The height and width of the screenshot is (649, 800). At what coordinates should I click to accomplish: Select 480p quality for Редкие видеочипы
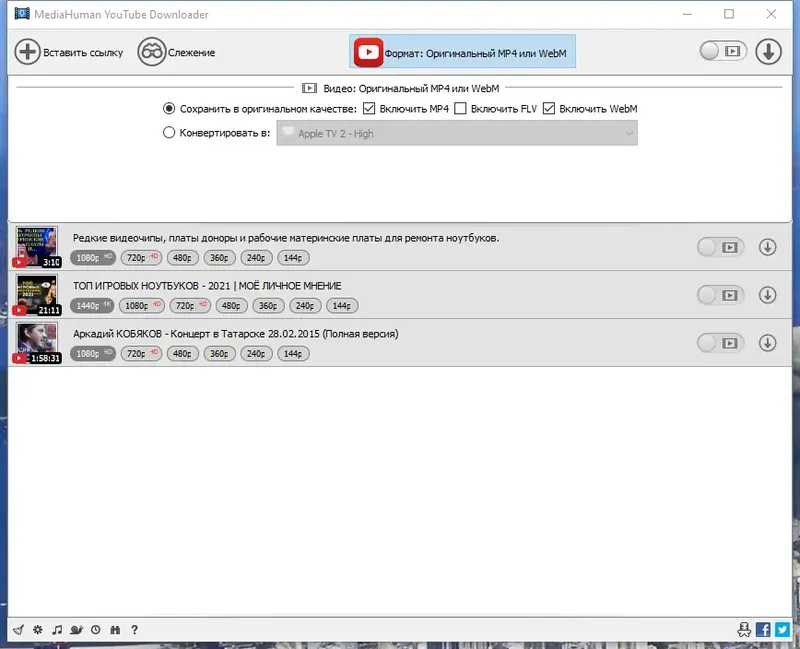(182, 258)
